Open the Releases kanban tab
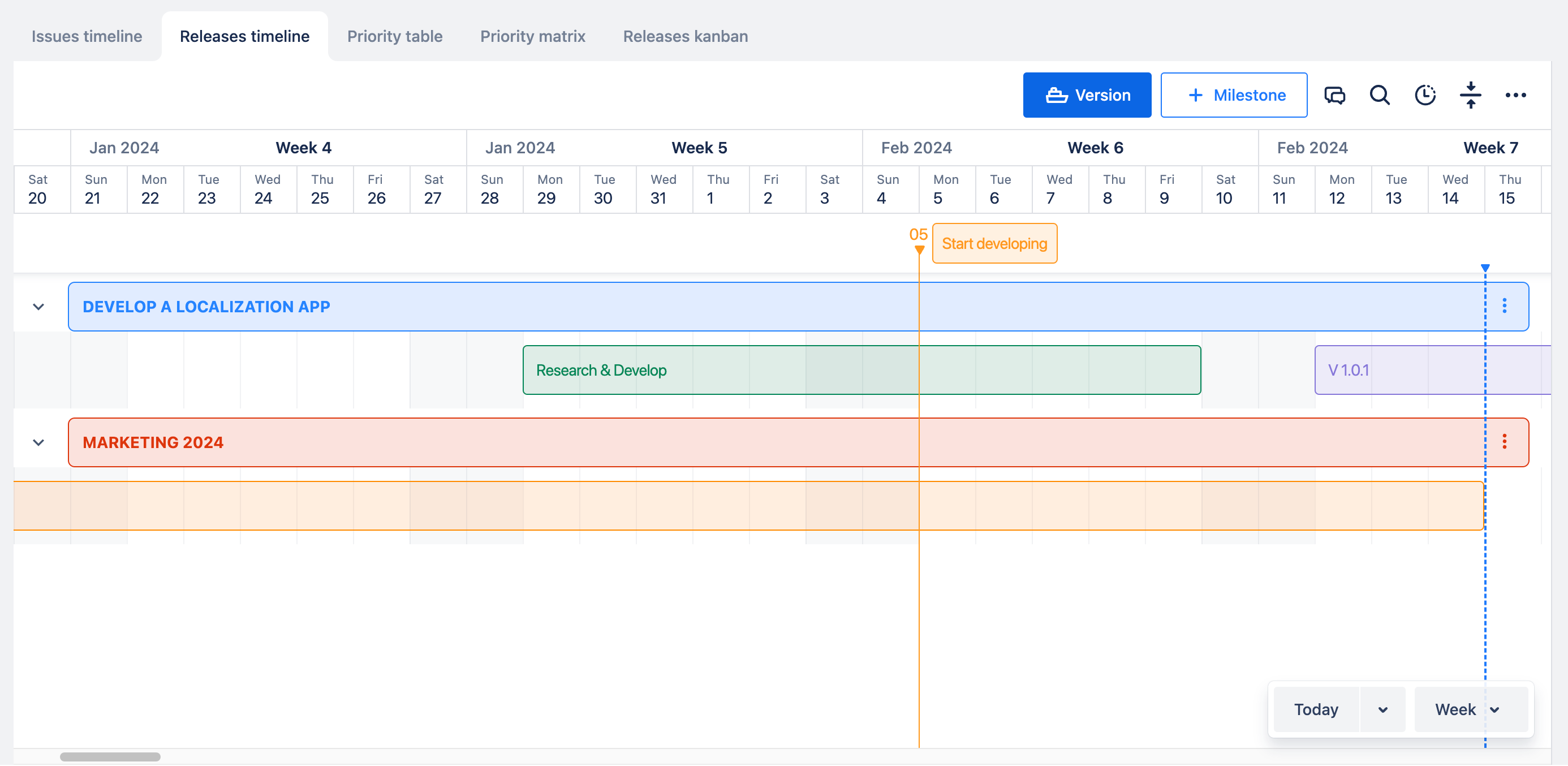 685,37
